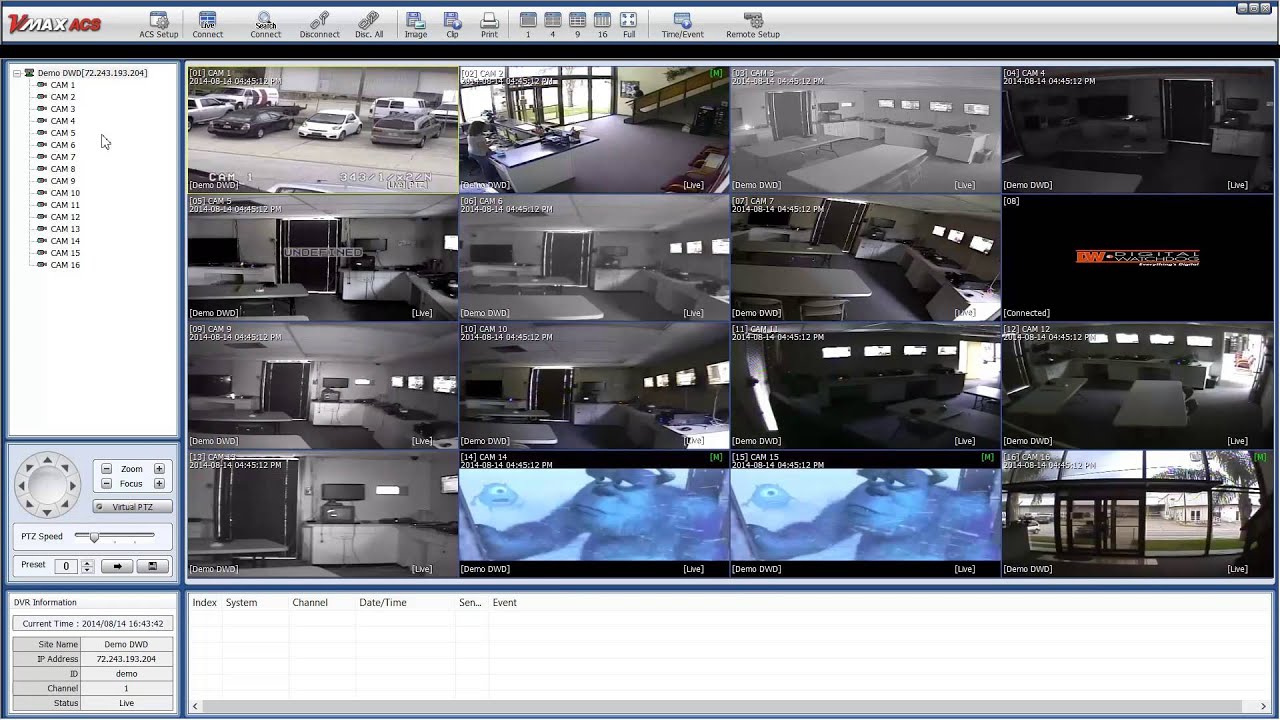Click the Search Connect toolbar icon
Image resolution: width=1280 pixels, height=720 pixels.
[x=265, y=25]
